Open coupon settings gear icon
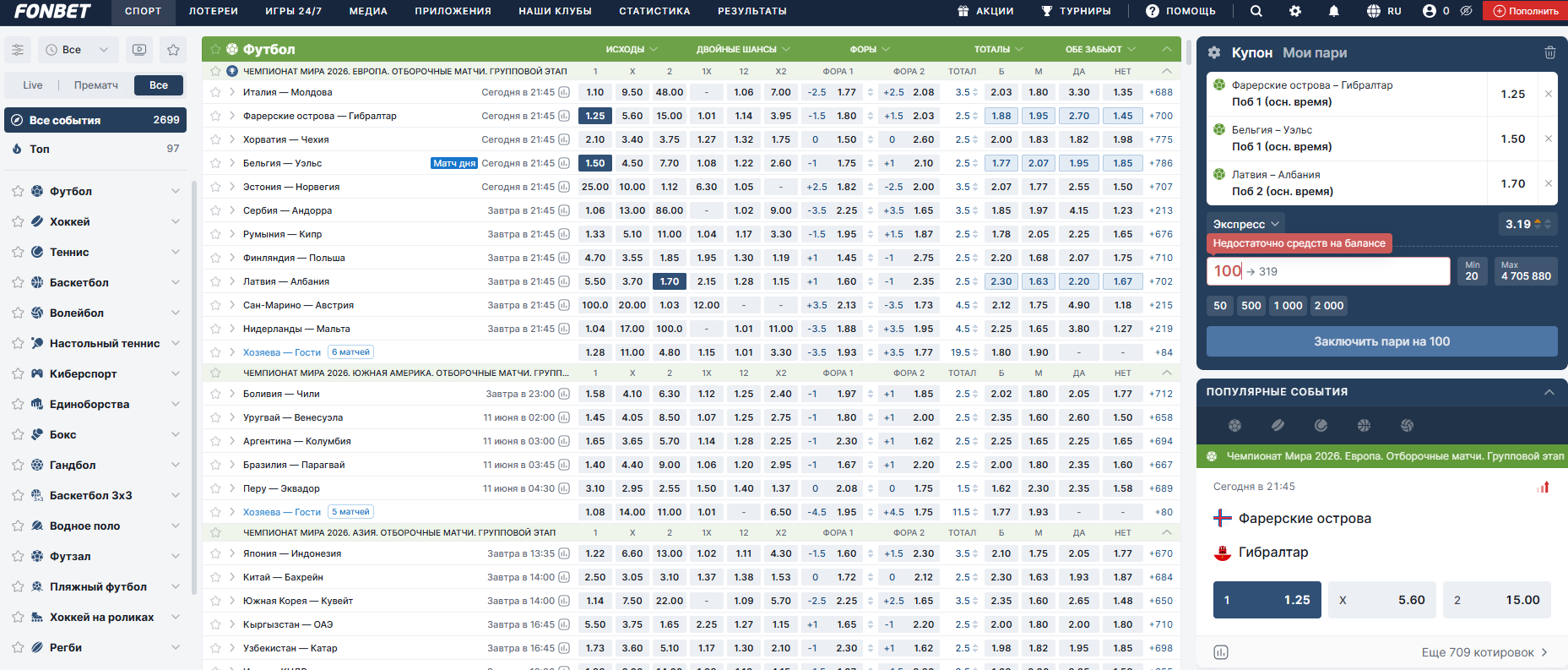 1214,52
